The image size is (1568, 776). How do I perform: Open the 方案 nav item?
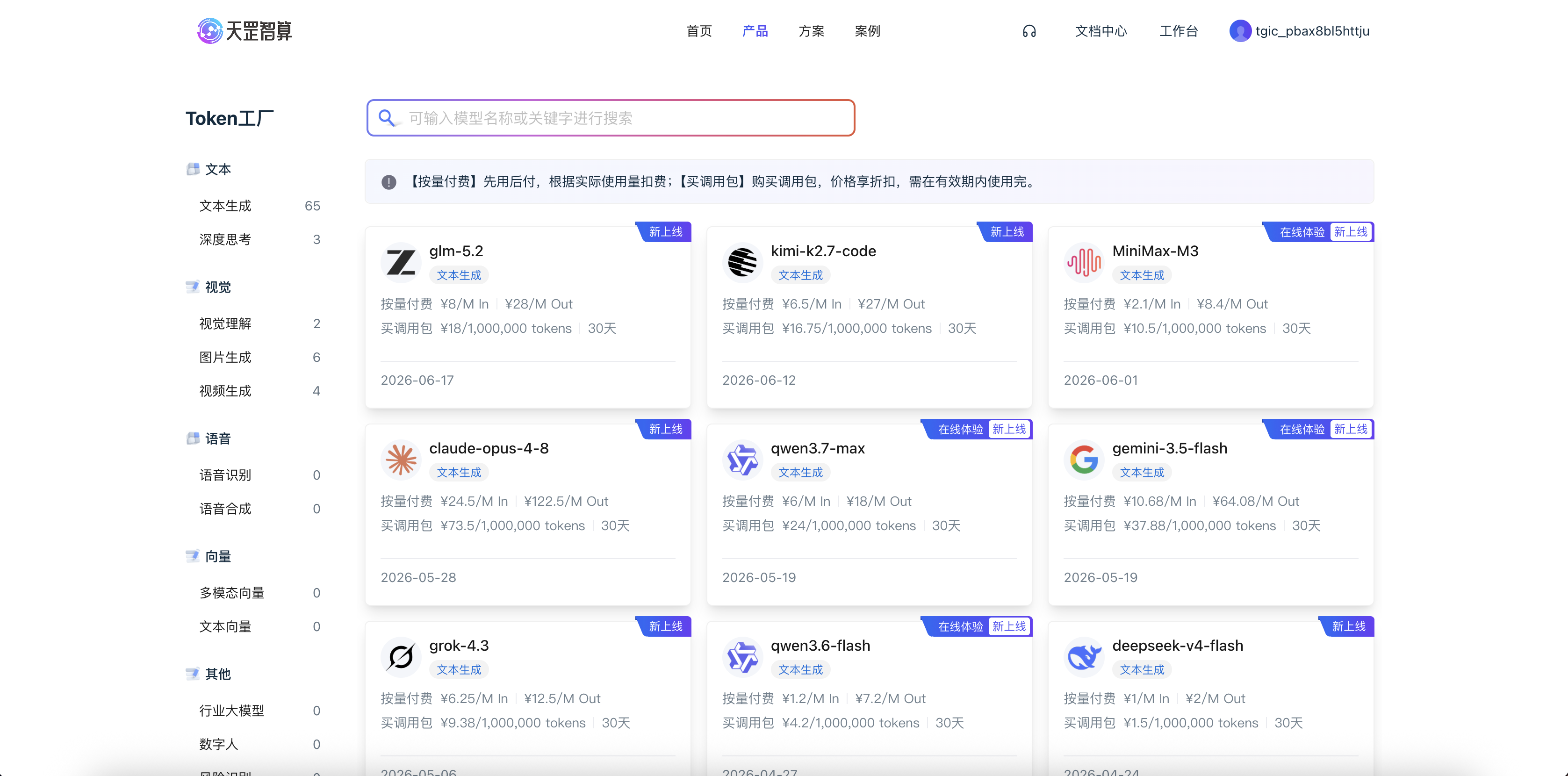click(x=811, y=31)
